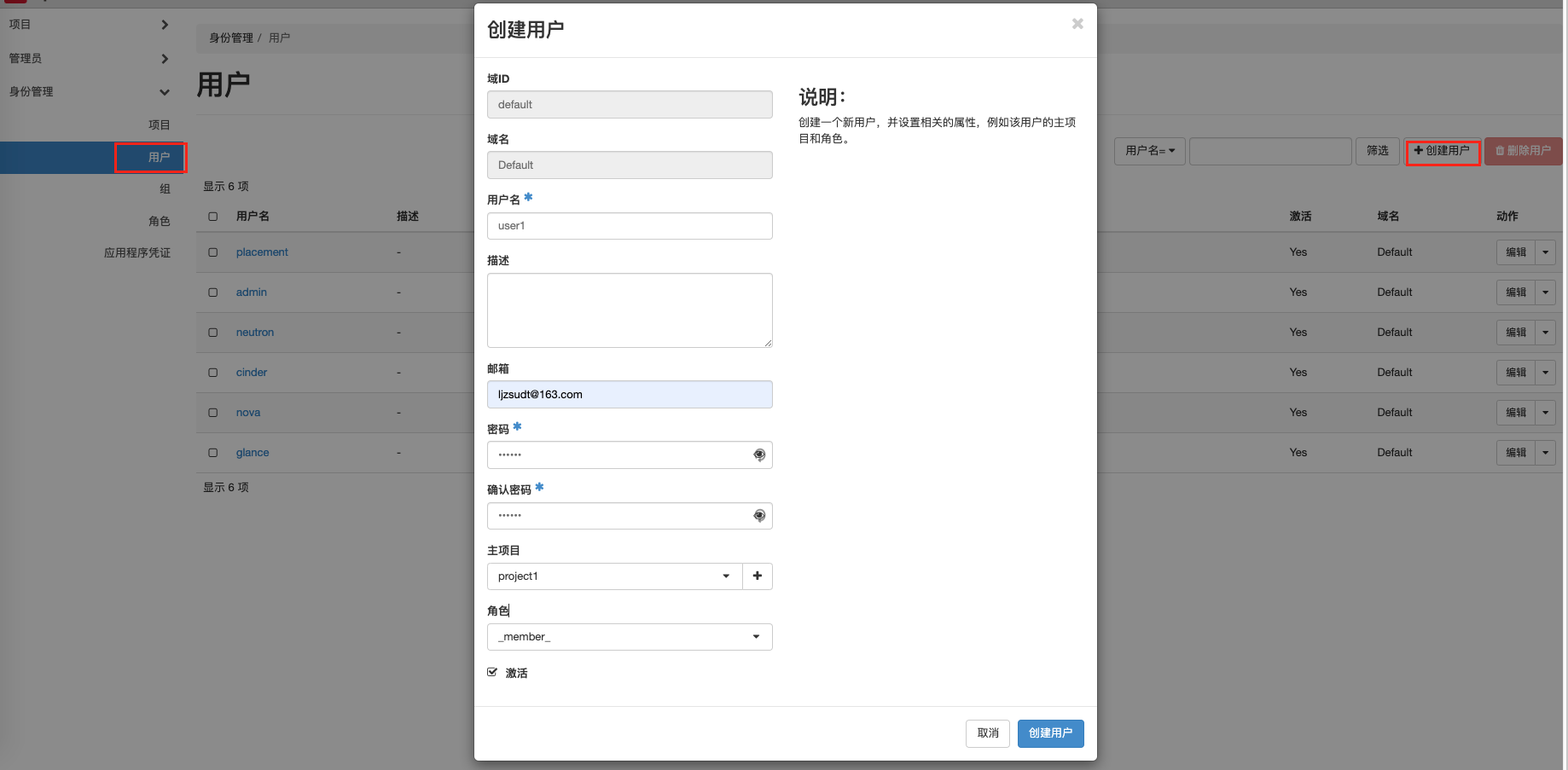Image resolution: width=1568 pixels, height=770 pixels.
Task: Click 身份管理 breadcrumb link
Action: coord(231,38)
